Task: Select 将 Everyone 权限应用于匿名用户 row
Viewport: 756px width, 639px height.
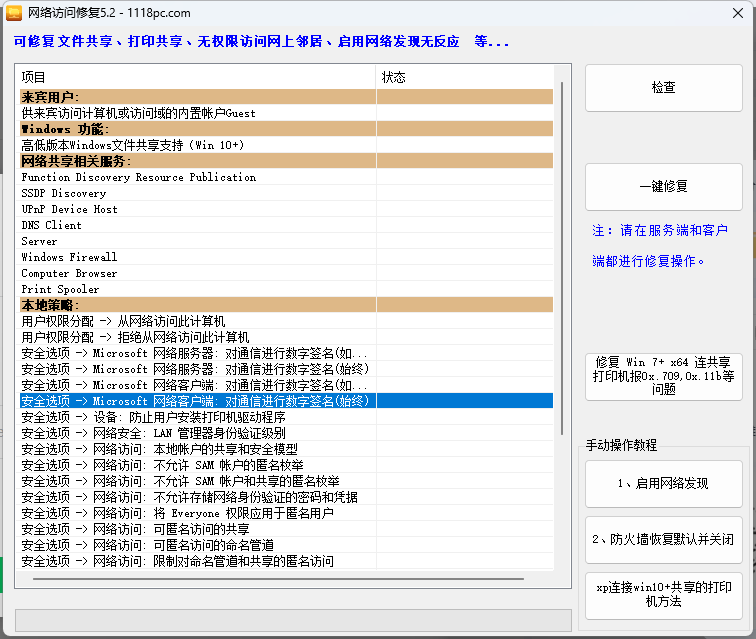Action: click(286, 513)
